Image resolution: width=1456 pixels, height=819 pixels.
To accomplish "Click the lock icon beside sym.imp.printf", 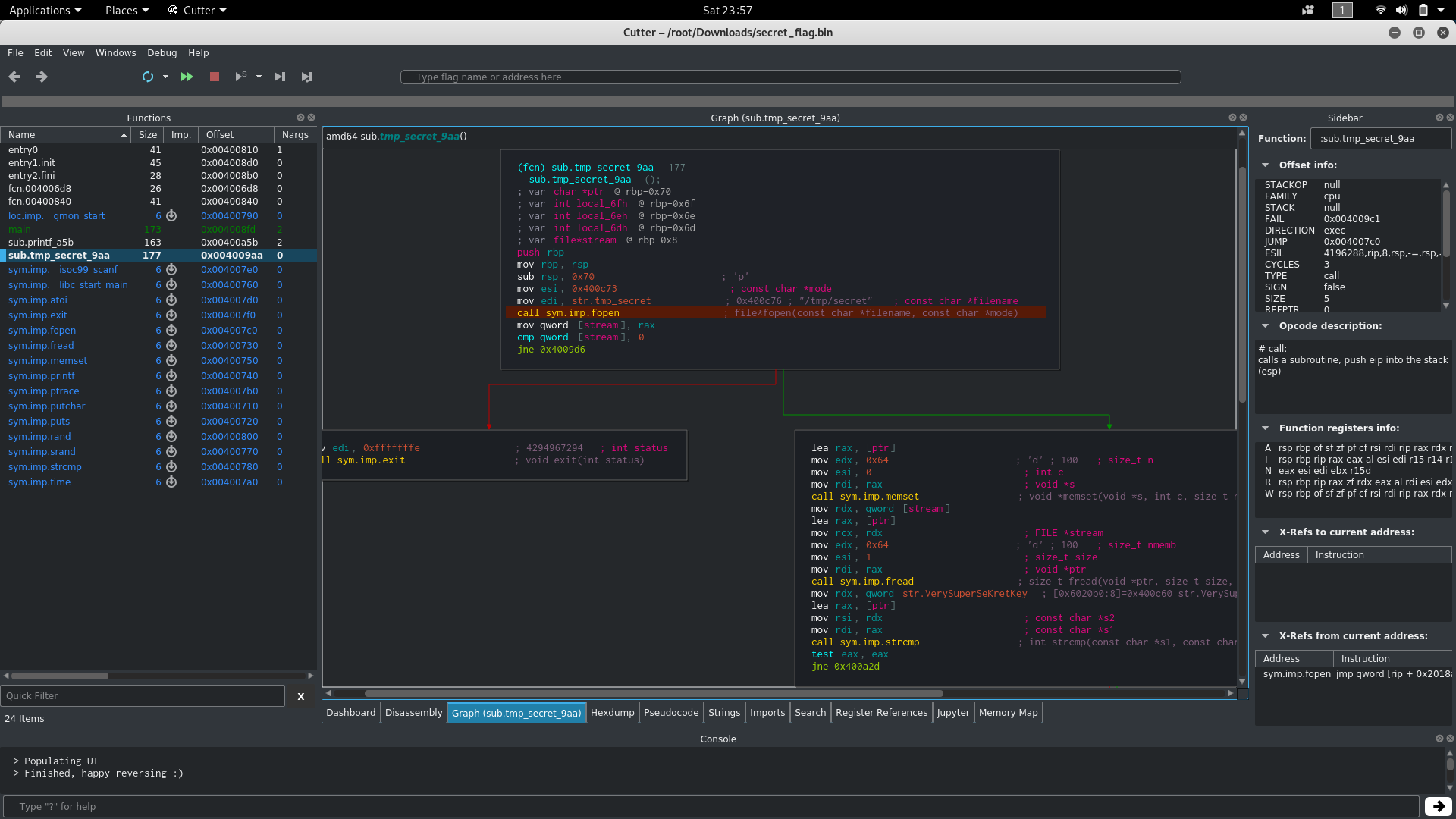I will coord(170,376).
